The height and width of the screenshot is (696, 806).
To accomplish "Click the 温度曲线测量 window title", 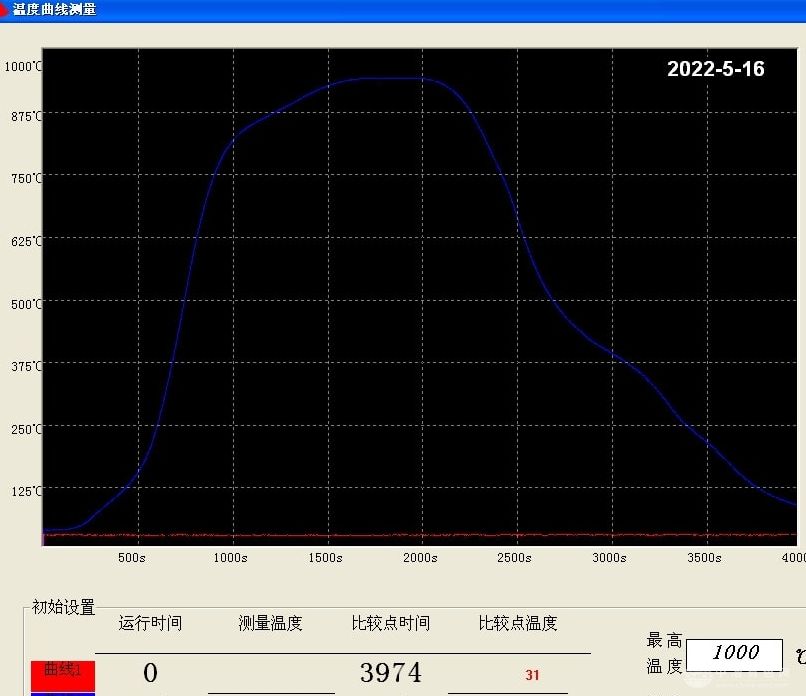I will tap(54, 9).
